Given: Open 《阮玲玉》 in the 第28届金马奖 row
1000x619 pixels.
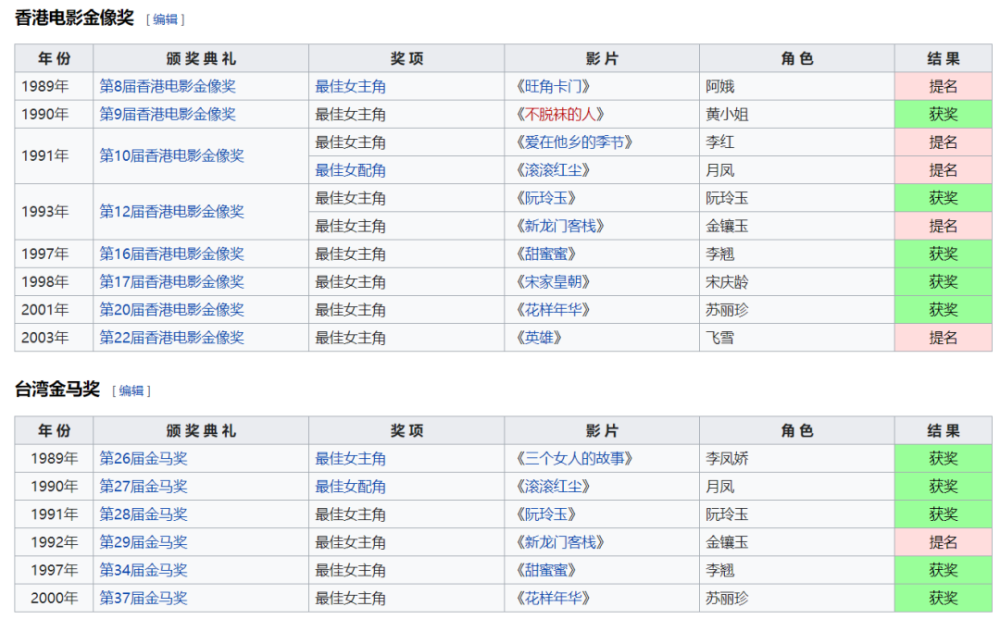Looking at the screenshot, I should coord(546,514).
